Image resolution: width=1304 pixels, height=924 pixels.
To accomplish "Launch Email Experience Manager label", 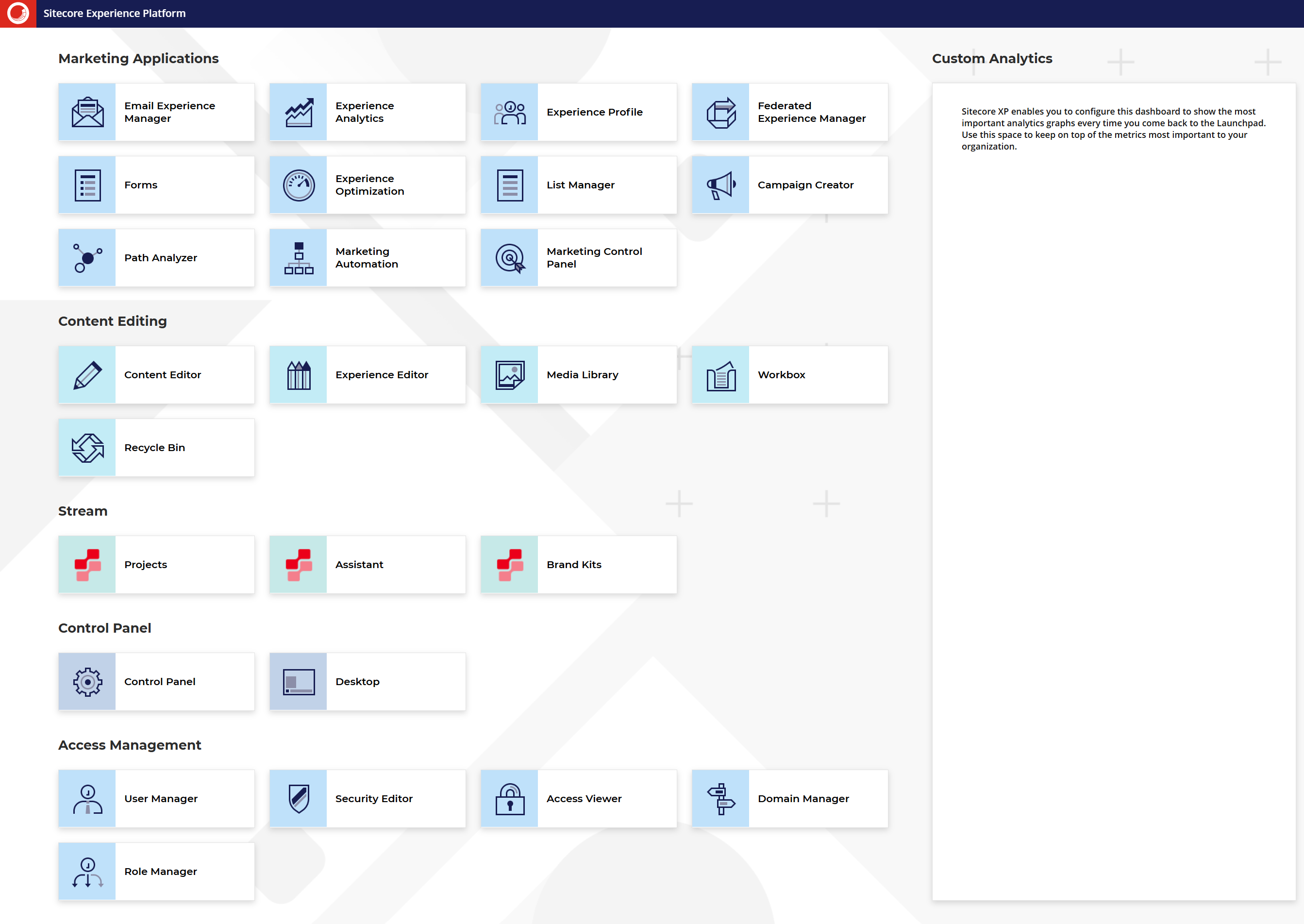I will [169, 112].
